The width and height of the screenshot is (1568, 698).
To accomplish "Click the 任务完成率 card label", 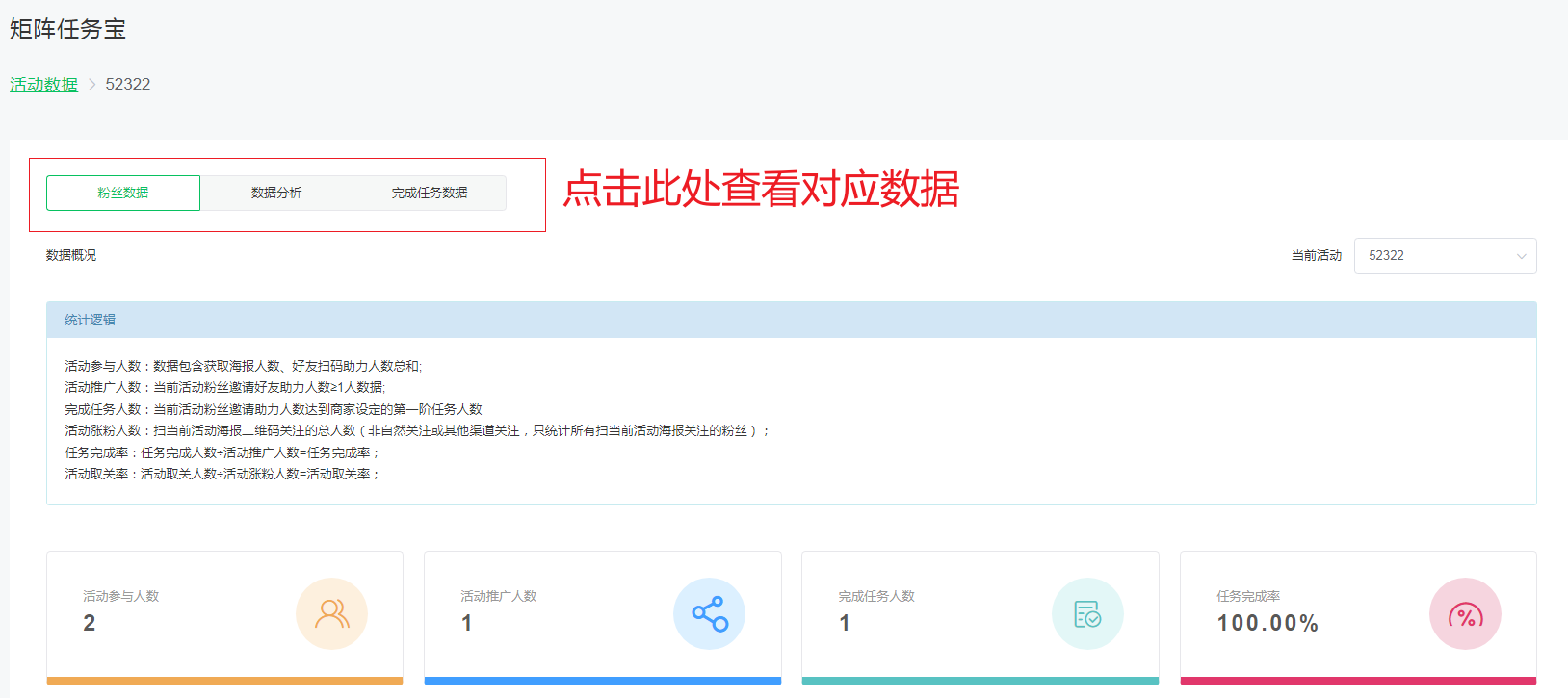I will 1248,596.
